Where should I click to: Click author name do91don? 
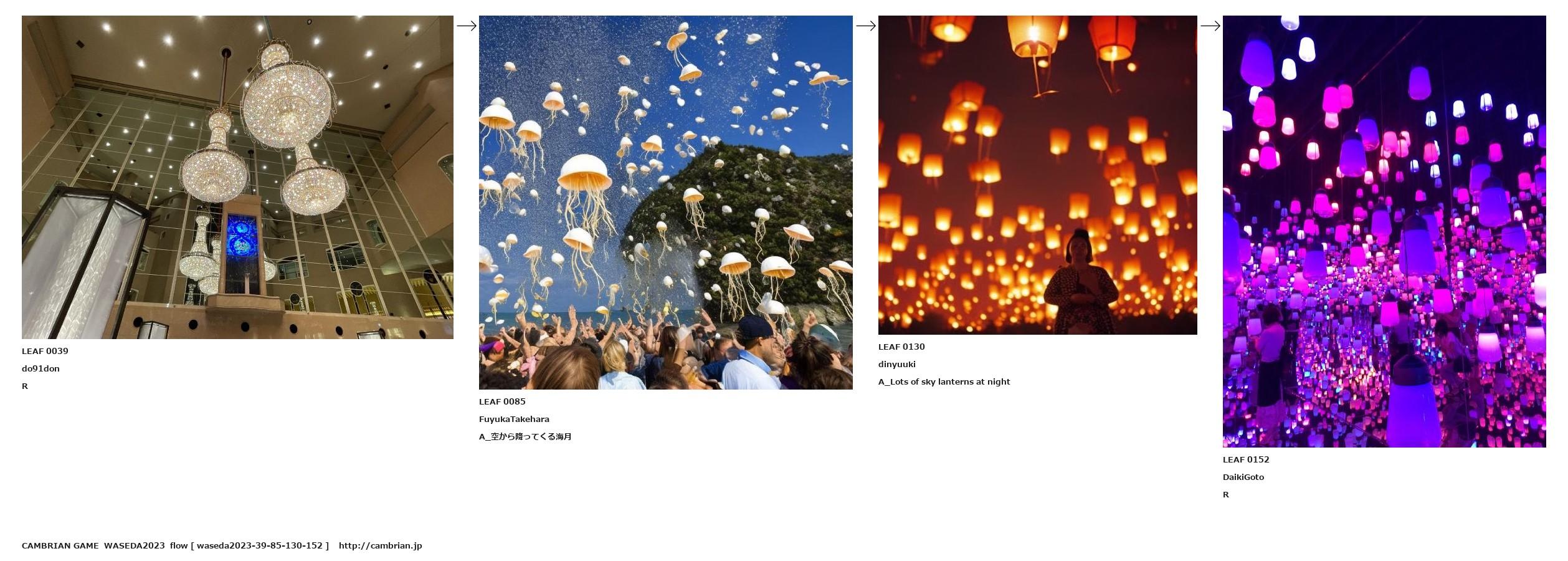coord(40,368)
